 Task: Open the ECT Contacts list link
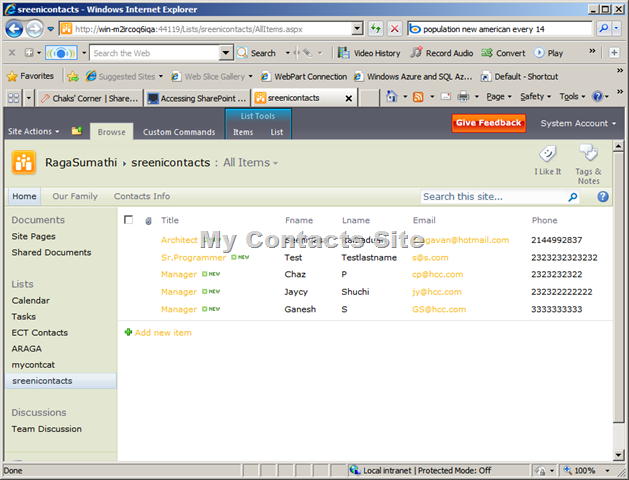[40, 332]
